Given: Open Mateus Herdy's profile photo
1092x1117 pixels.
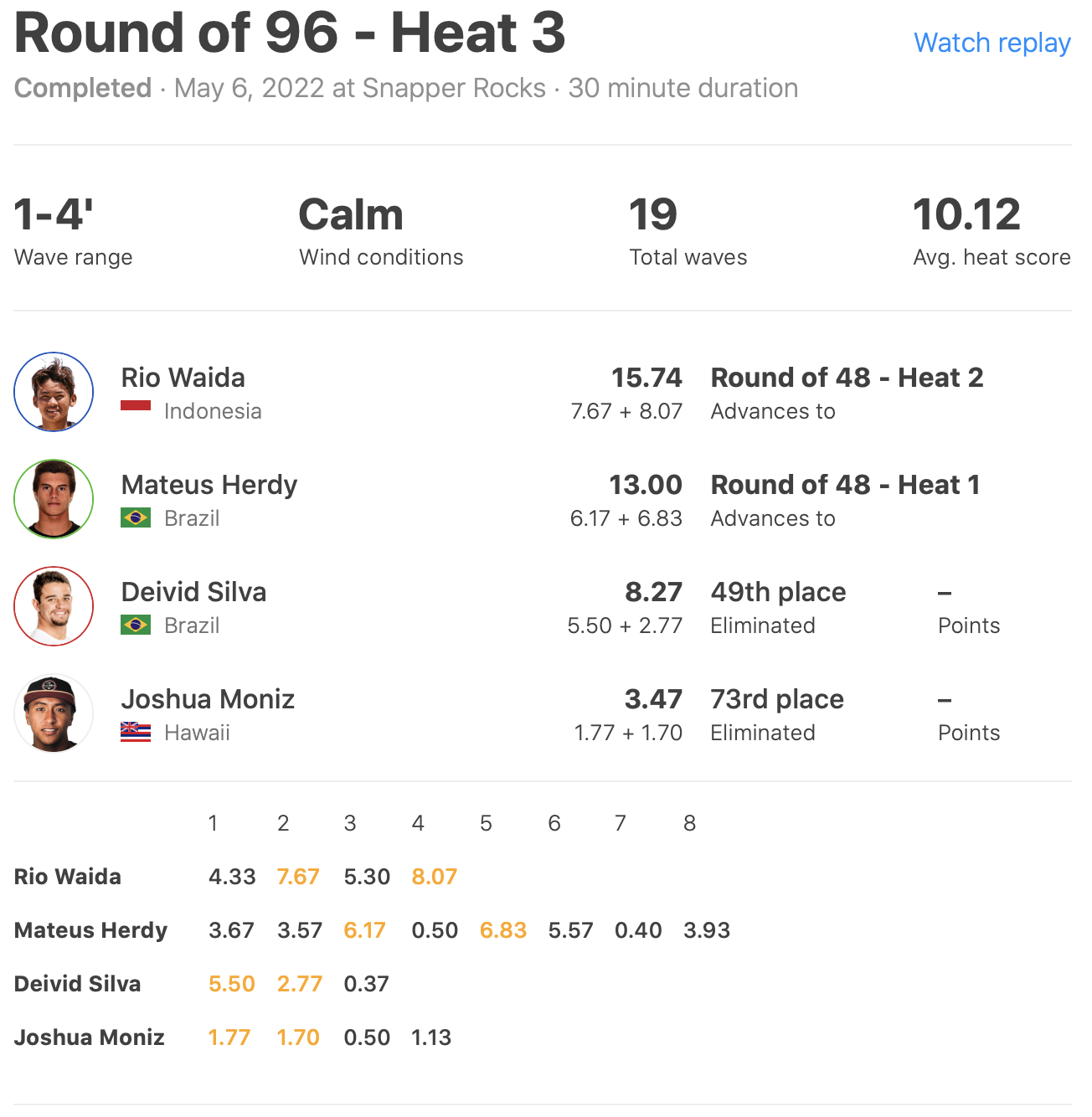Looking at the screenshot, I should pyautogui.click(x=54, y=499).
